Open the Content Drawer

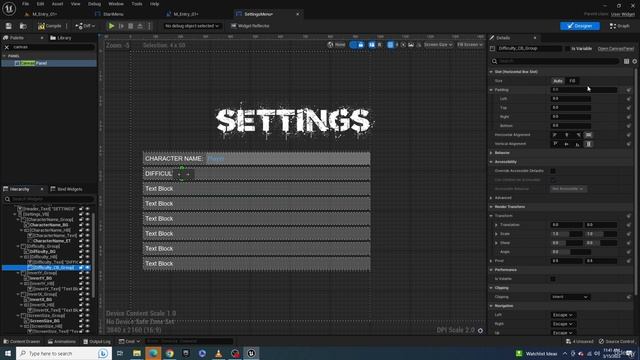click(22, 341)
